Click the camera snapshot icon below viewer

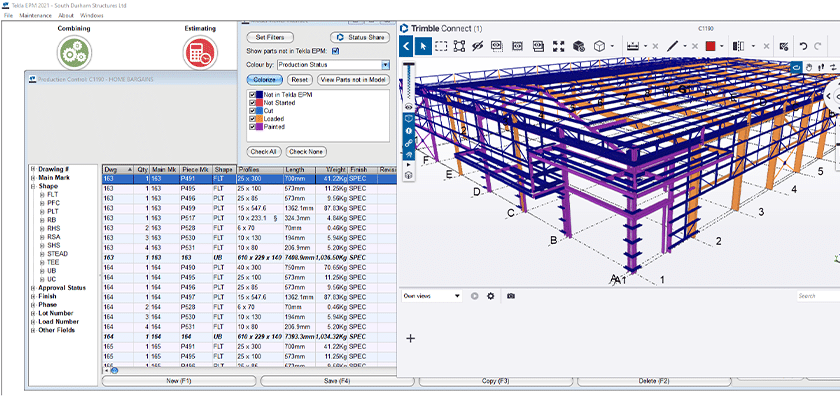pyautogui.click(x=511, y=296)
